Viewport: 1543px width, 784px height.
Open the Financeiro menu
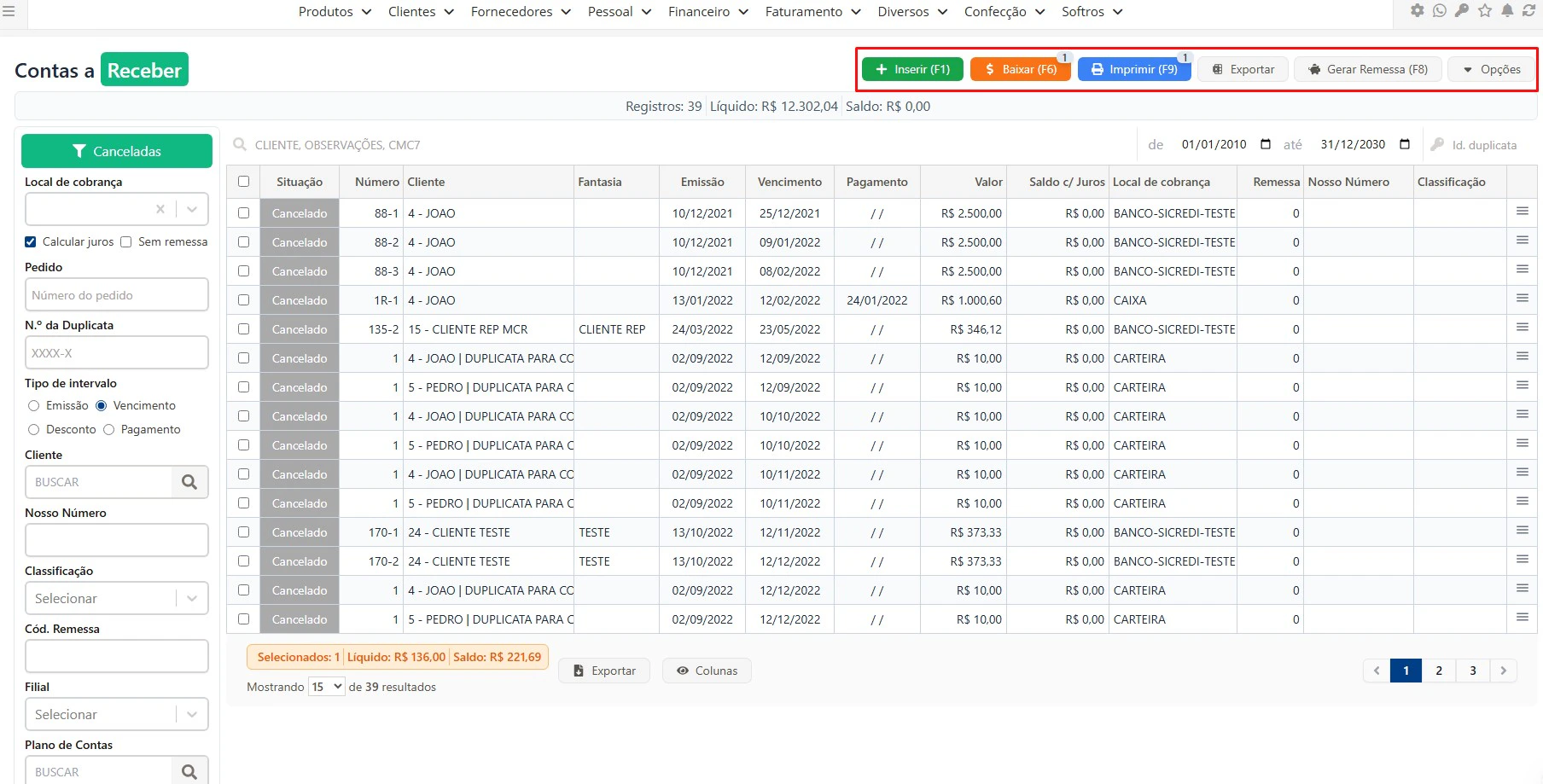(x=708, y=12)
